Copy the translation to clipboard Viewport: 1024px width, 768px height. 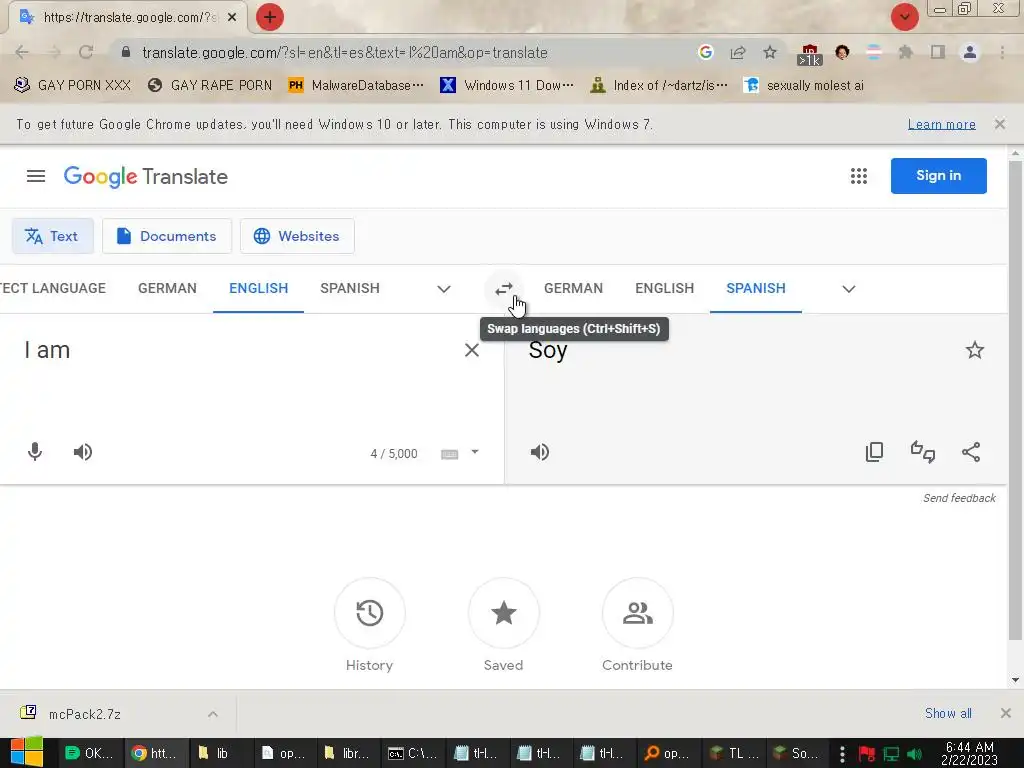874,452
